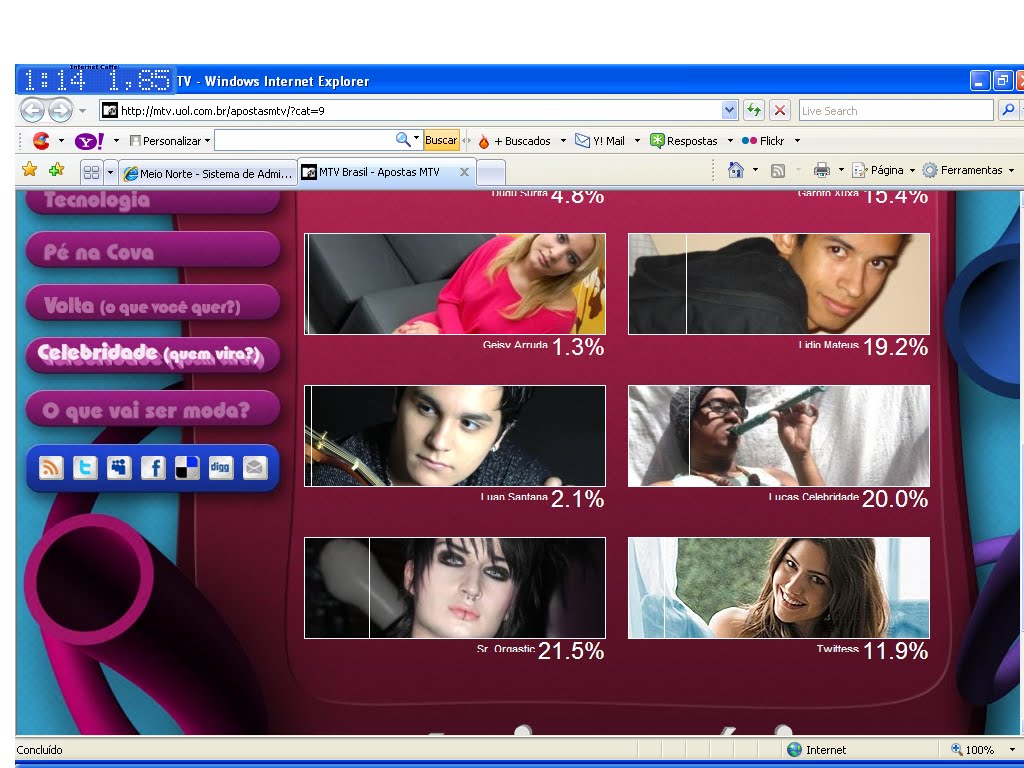Expand the recent pages arrow beside Forward
1024x768 pixels.
point(82,111)
